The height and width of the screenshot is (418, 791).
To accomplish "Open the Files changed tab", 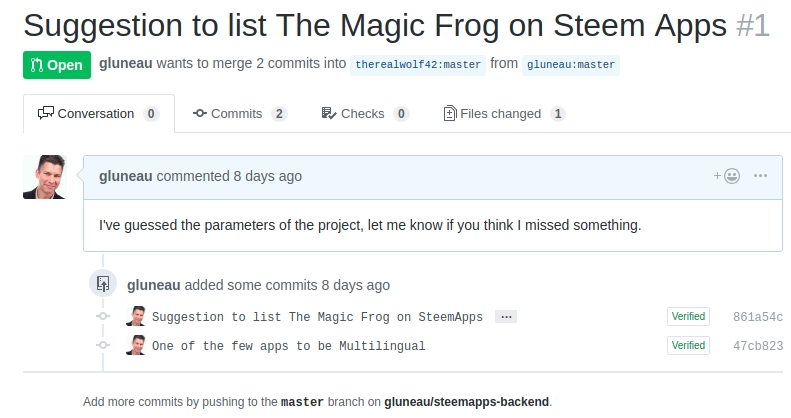I will (x=504, y=114).
